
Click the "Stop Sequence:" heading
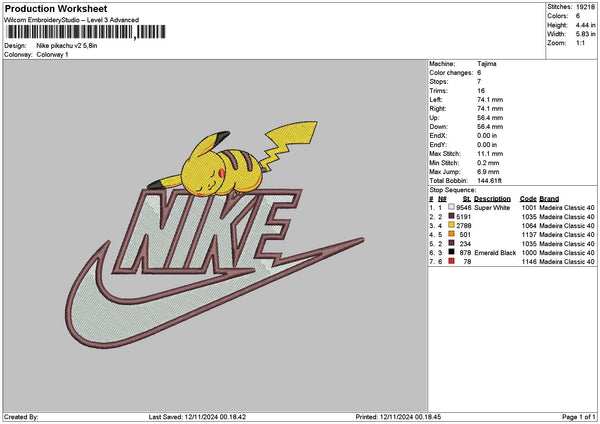pos(453,190)
